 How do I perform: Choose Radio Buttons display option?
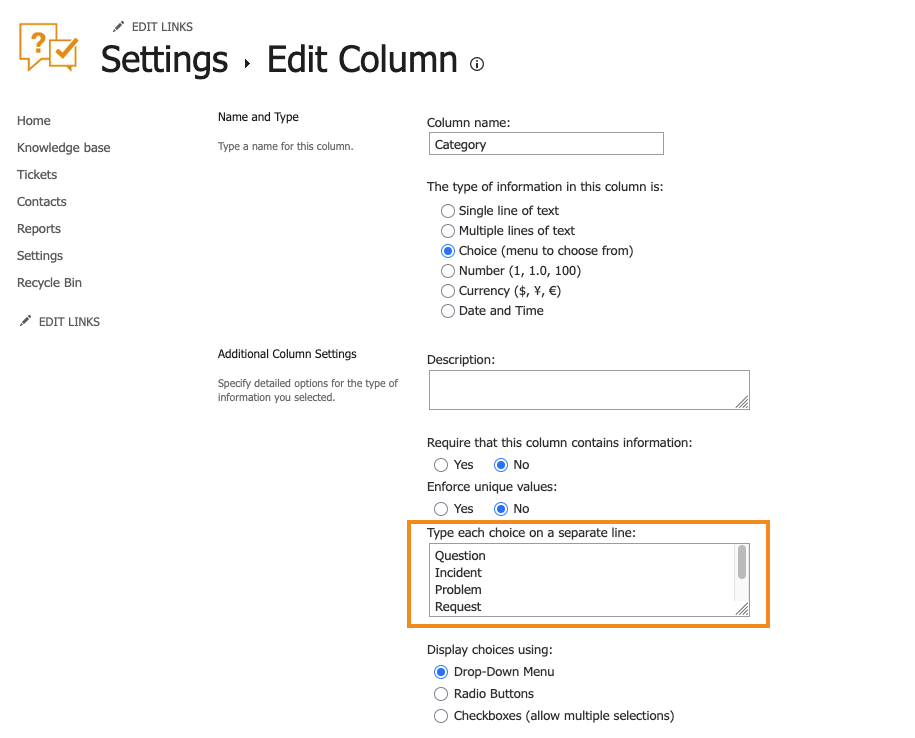click(x=441, y=693)
